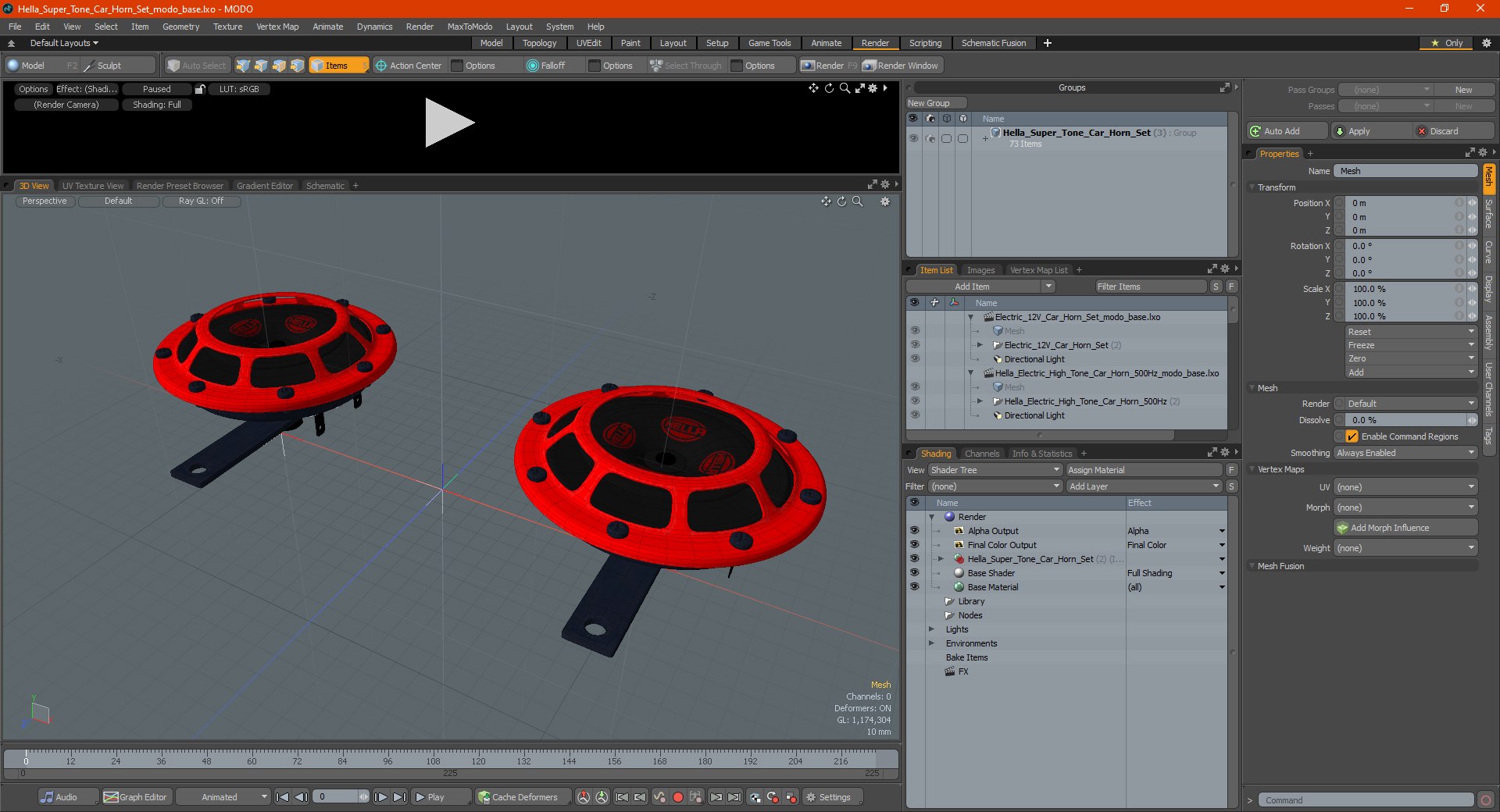Viewport: 1500px width, 812px height.
Task: Select the Polygons selection mode icon
Action: (279, 66)
